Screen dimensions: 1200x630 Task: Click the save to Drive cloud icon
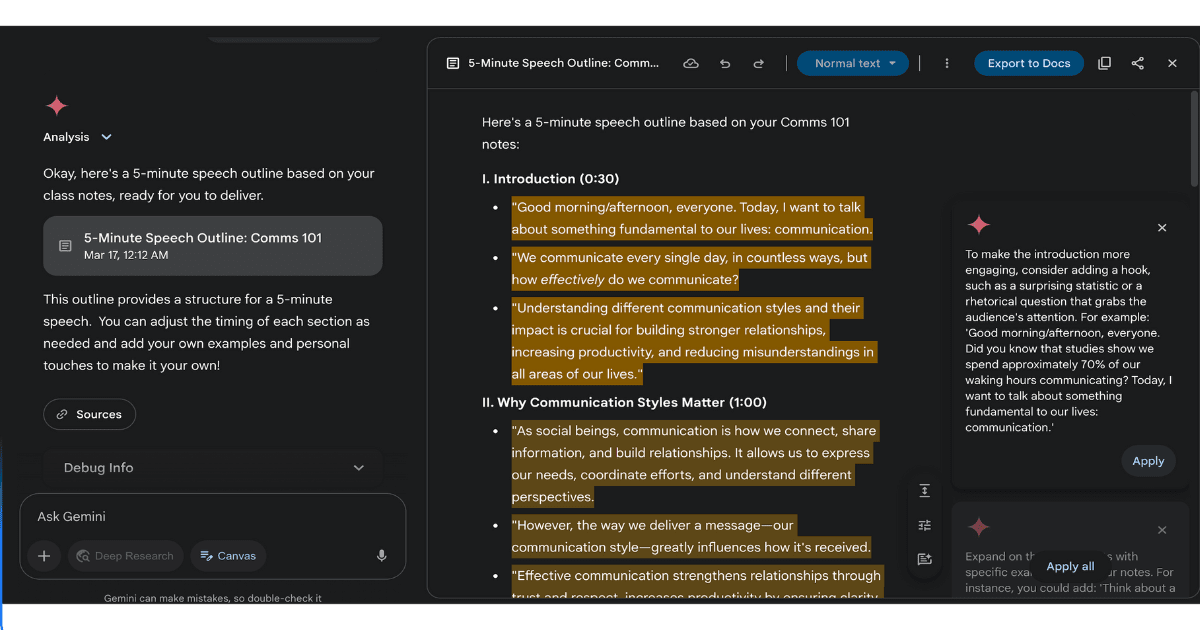(690, 63)
